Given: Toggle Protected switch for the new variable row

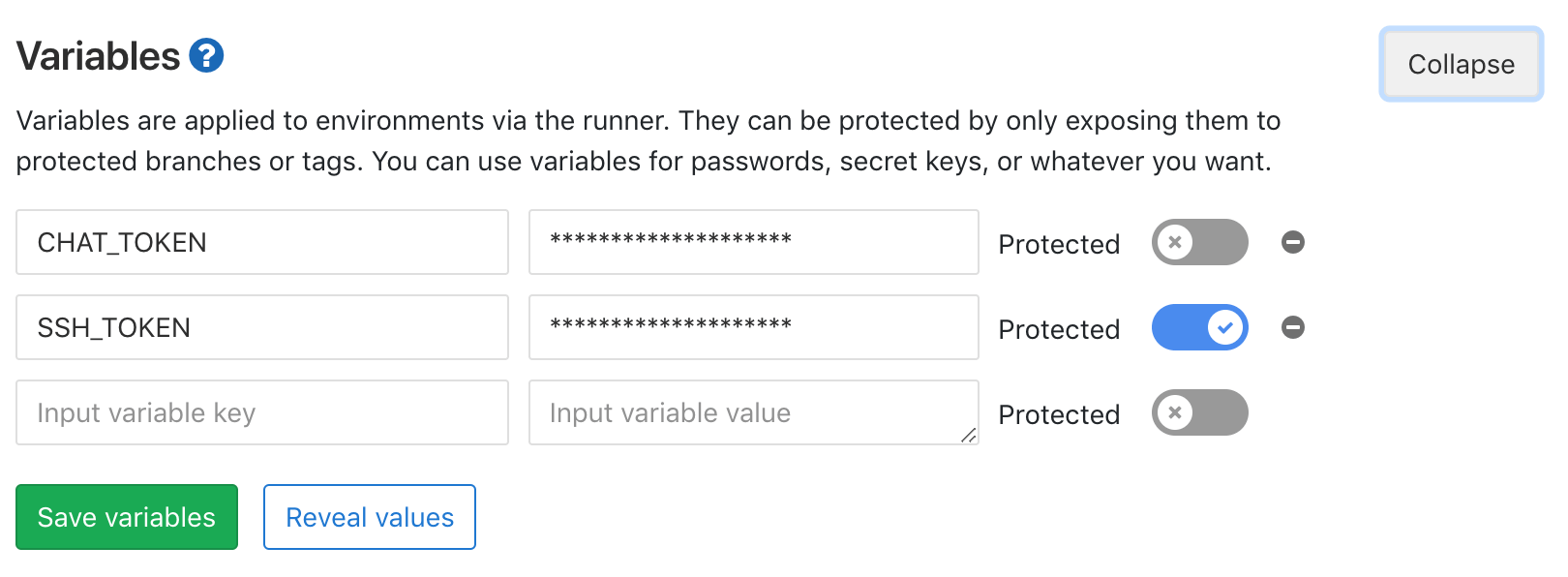Looking at the screenshot, I should [1199, 412].
